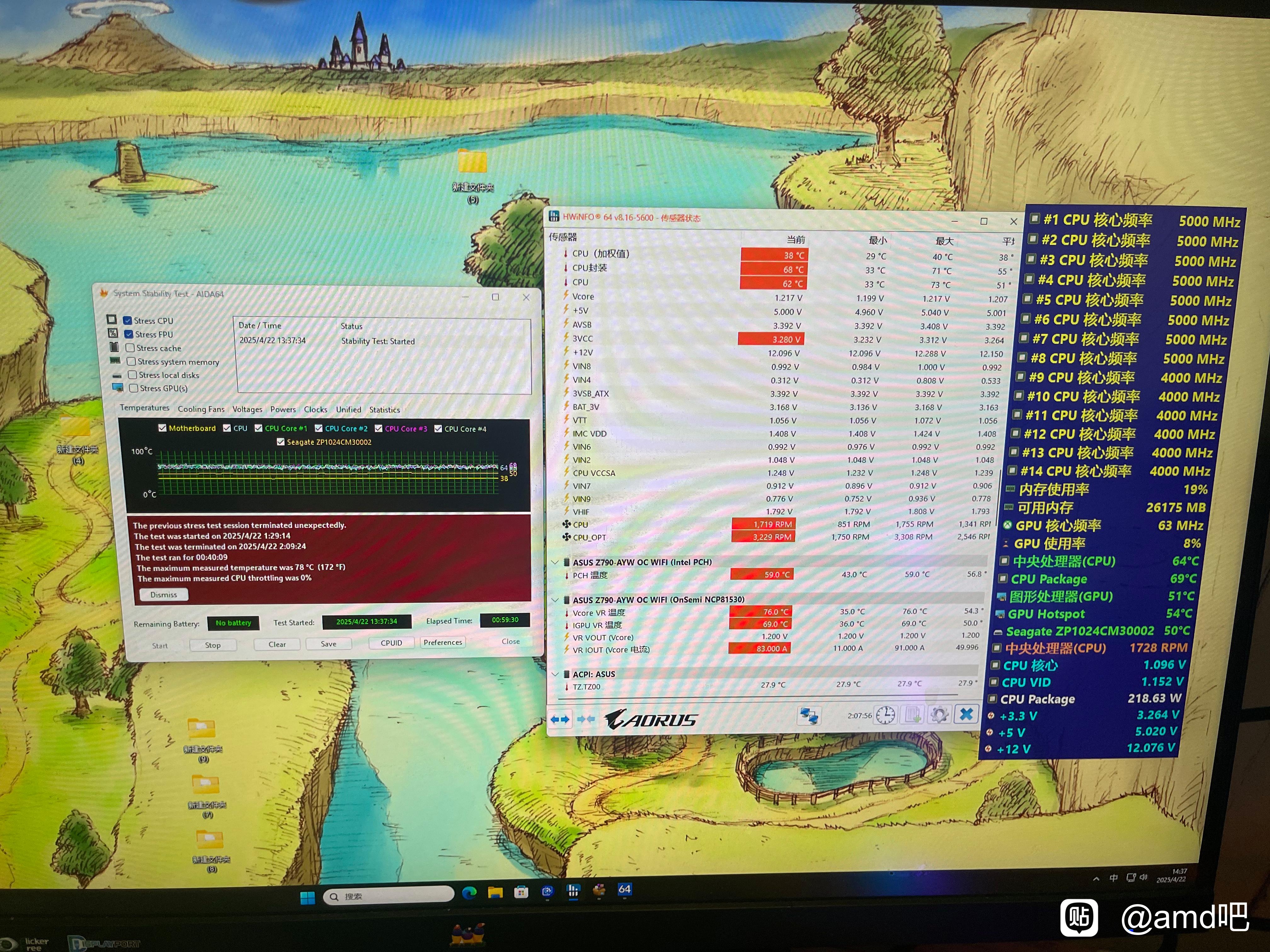The height and width of the screenshot is (952, 1270).
Task: Open box-shaped app icon on taskbar
Action: [599, 890]
